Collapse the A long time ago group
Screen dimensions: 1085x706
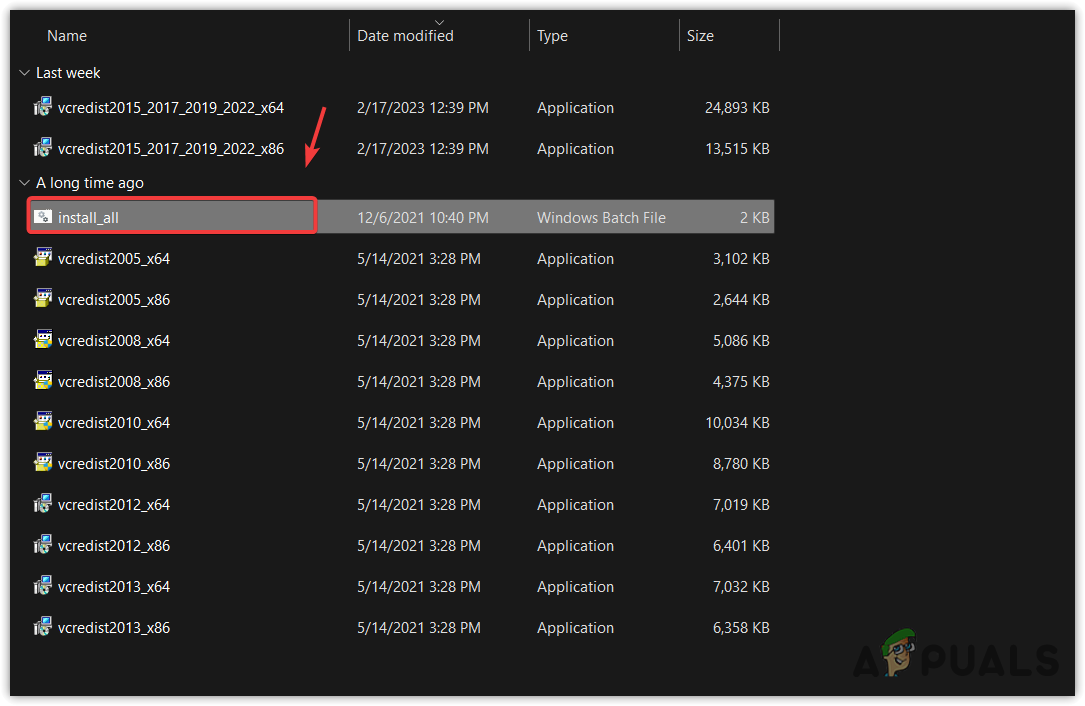tap(24, 183)
